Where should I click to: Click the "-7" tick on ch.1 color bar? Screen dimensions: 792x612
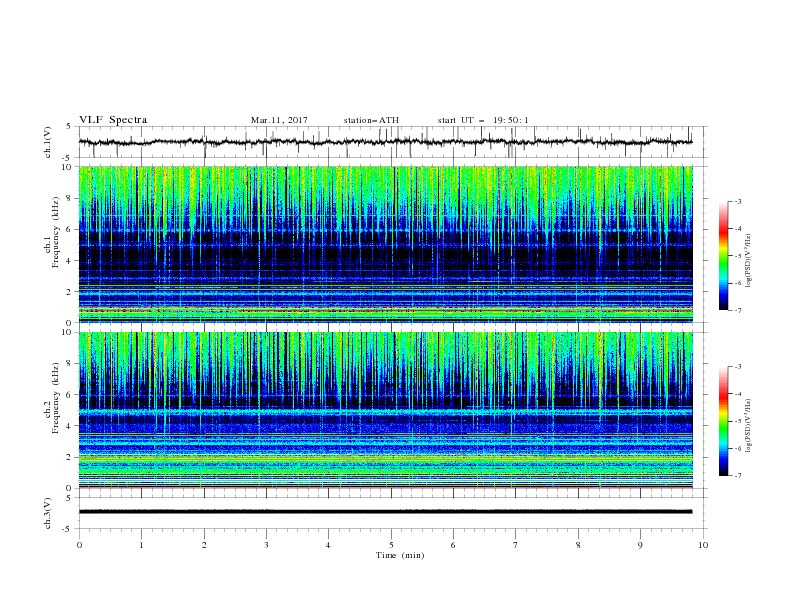point(738,310)
